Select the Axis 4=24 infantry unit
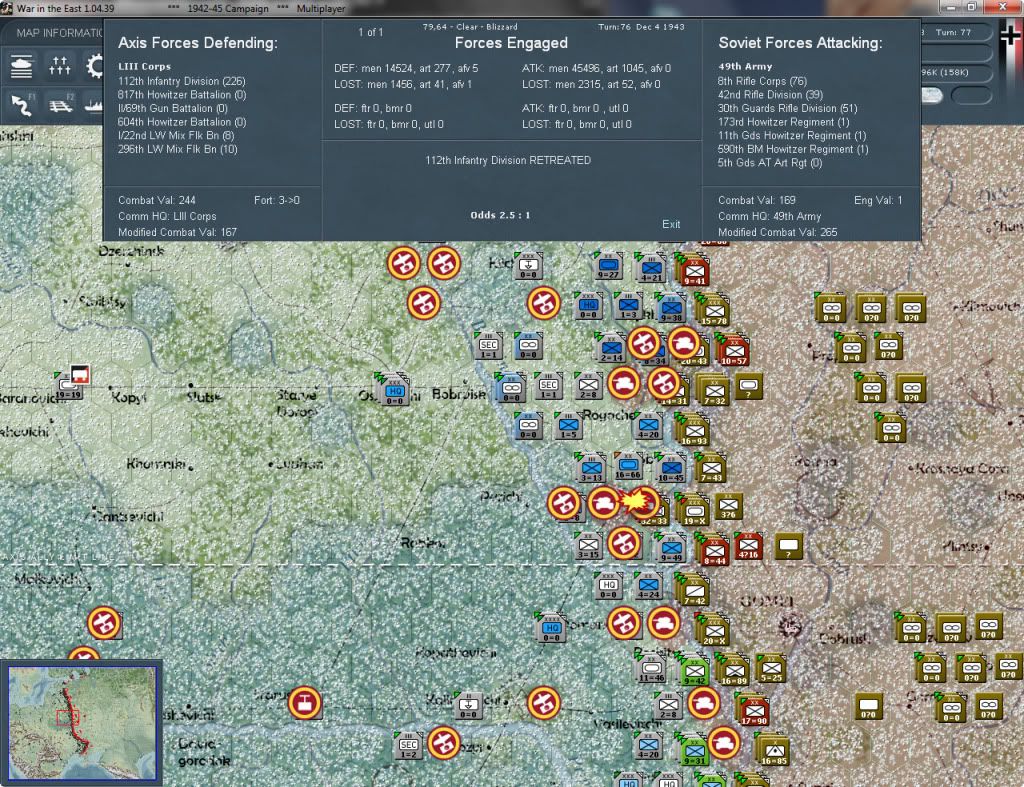The image size is (1024, 787). (x=648, y=585)
